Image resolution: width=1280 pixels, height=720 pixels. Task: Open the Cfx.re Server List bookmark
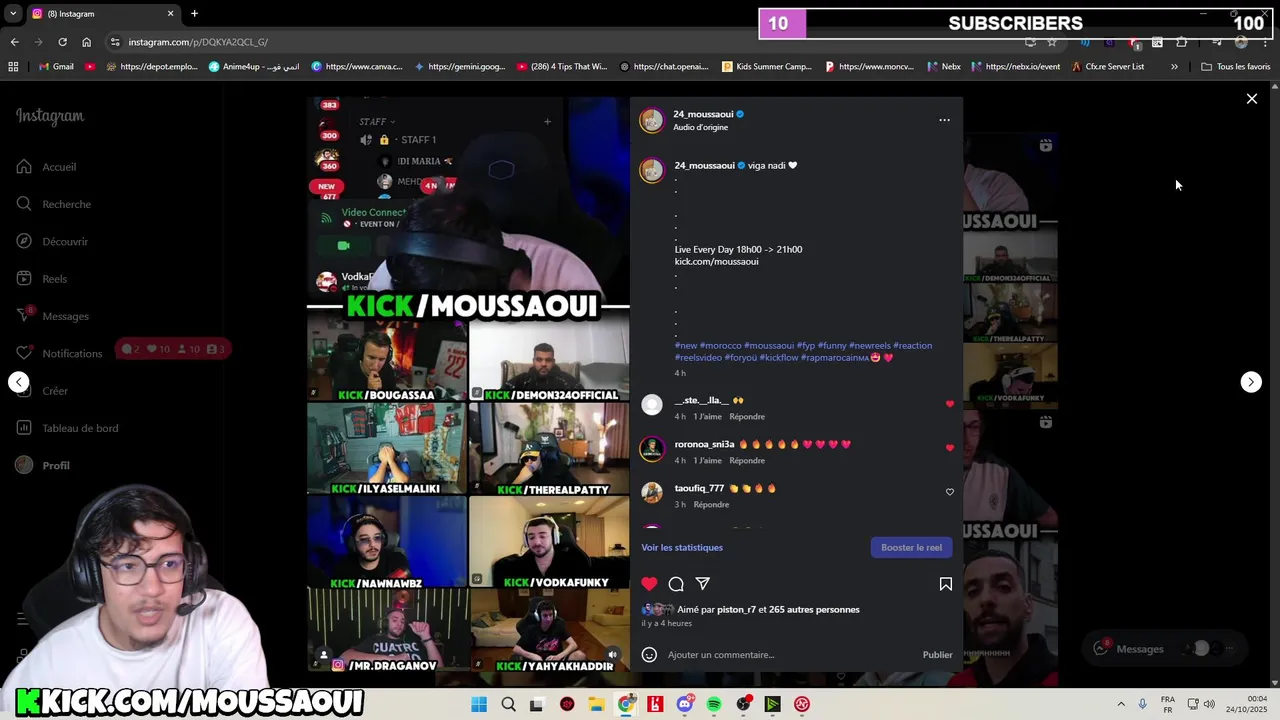[1107, 67]
